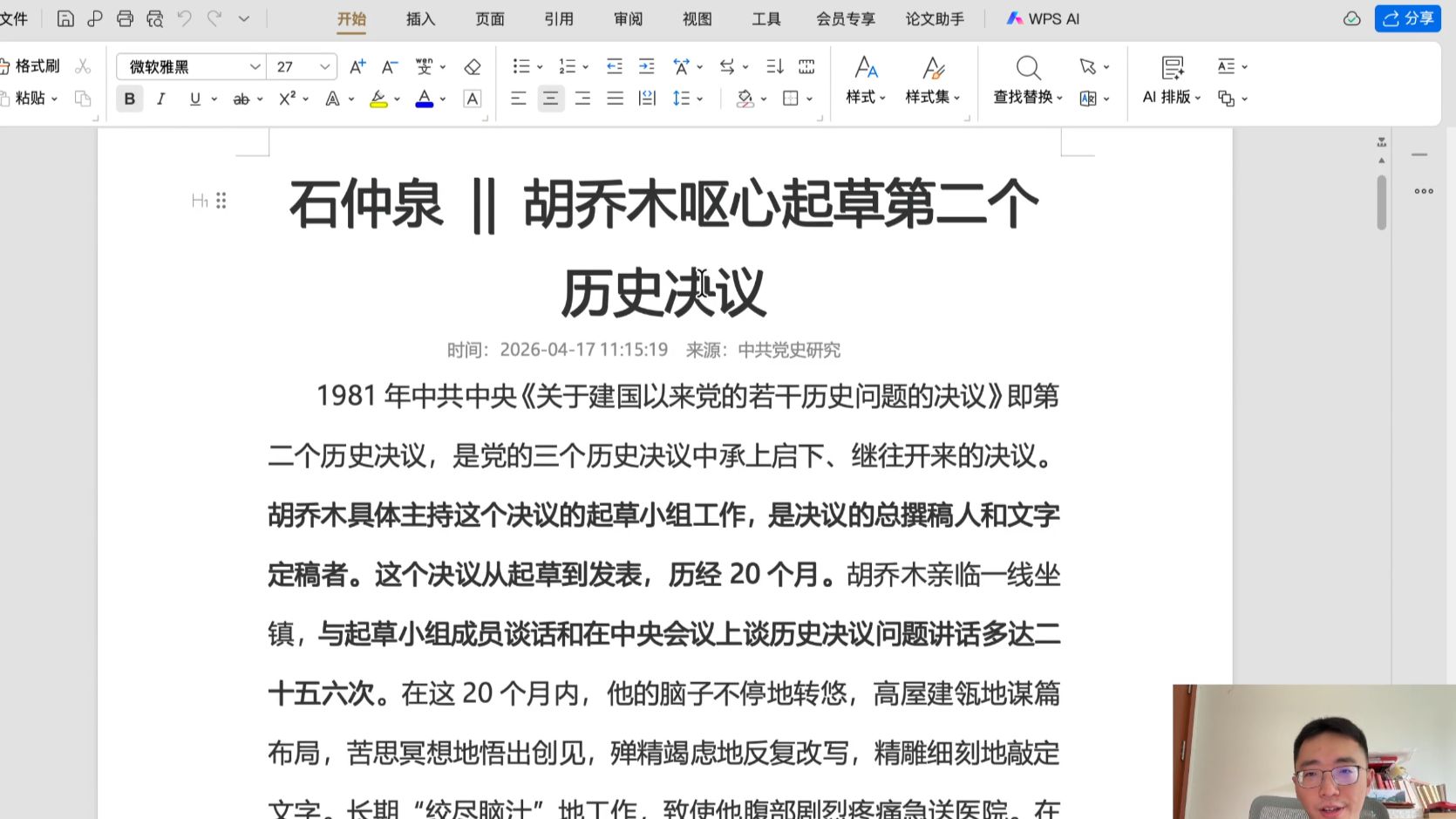
Task: Open the font size 27 dropdown
Action: (324, 66)
